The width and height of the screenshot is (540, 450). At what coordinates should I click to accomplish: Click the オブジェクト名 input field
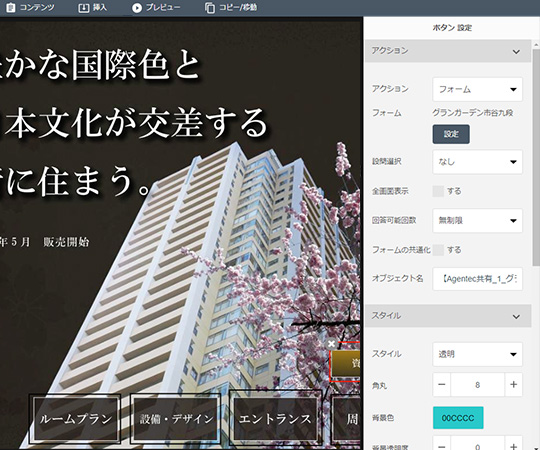[x=477, y=279]
